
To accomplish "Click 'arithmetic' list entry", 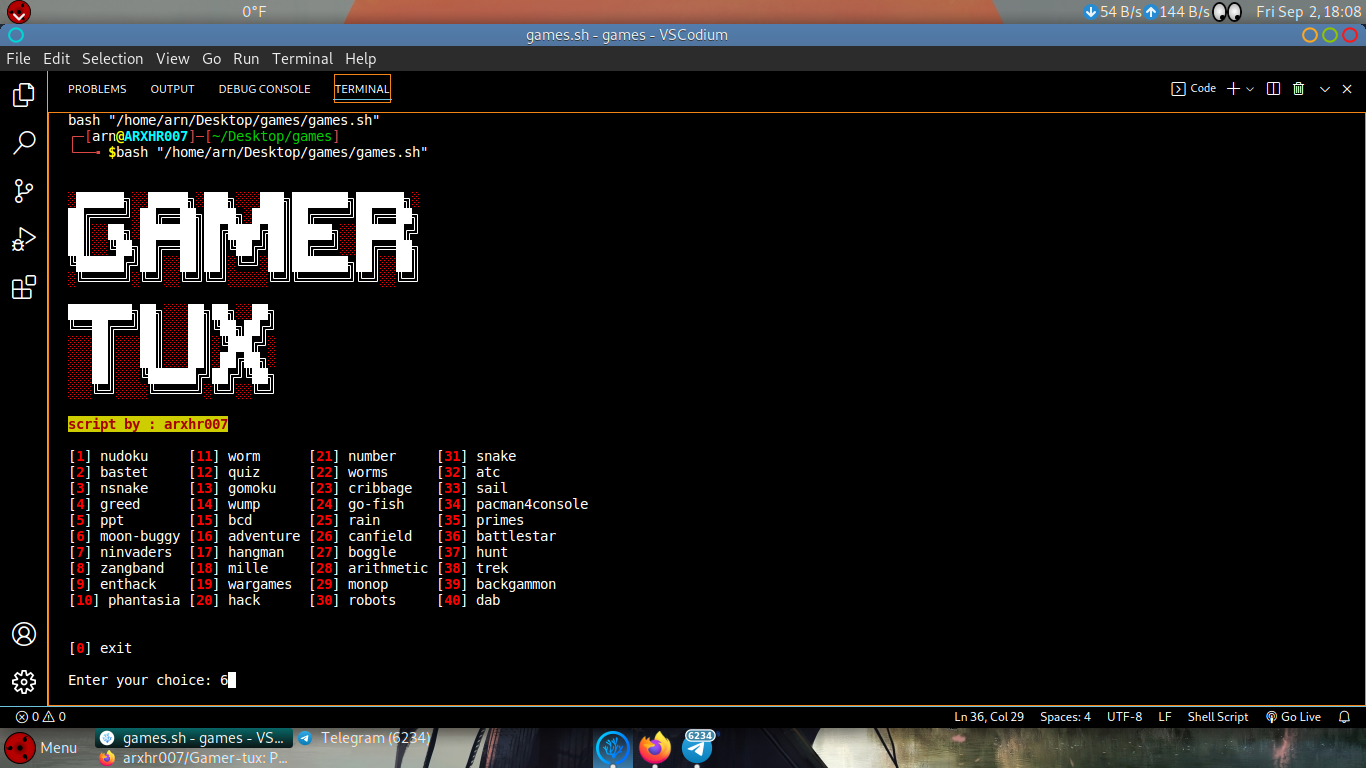I will pos(388,568).
